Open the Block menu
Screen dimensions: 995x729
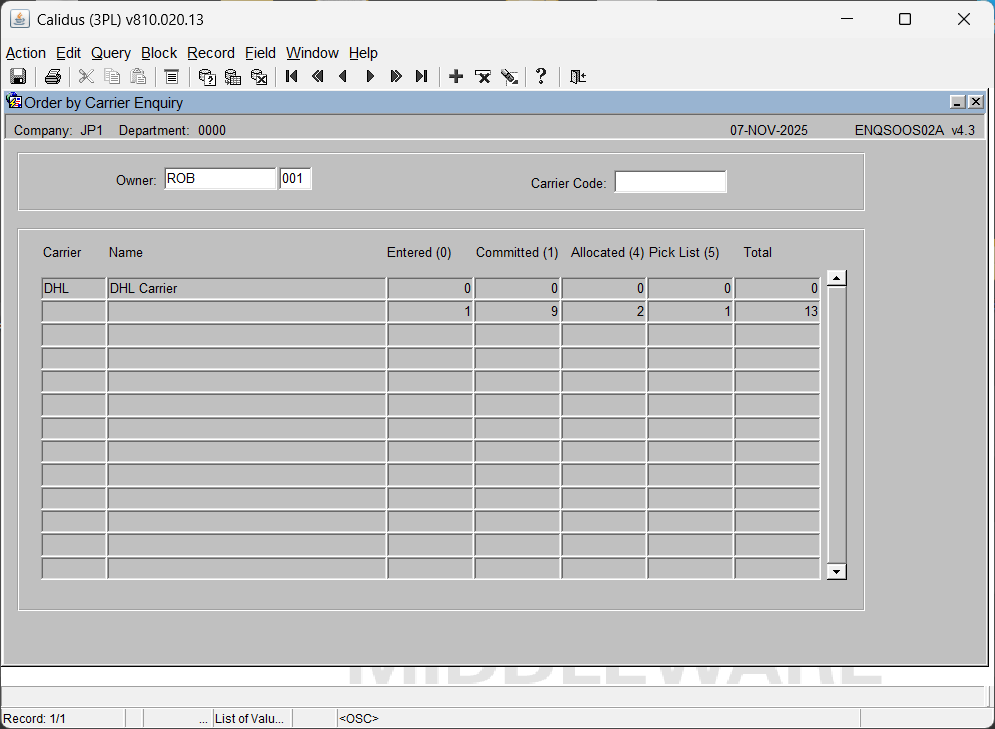point(158,53)
